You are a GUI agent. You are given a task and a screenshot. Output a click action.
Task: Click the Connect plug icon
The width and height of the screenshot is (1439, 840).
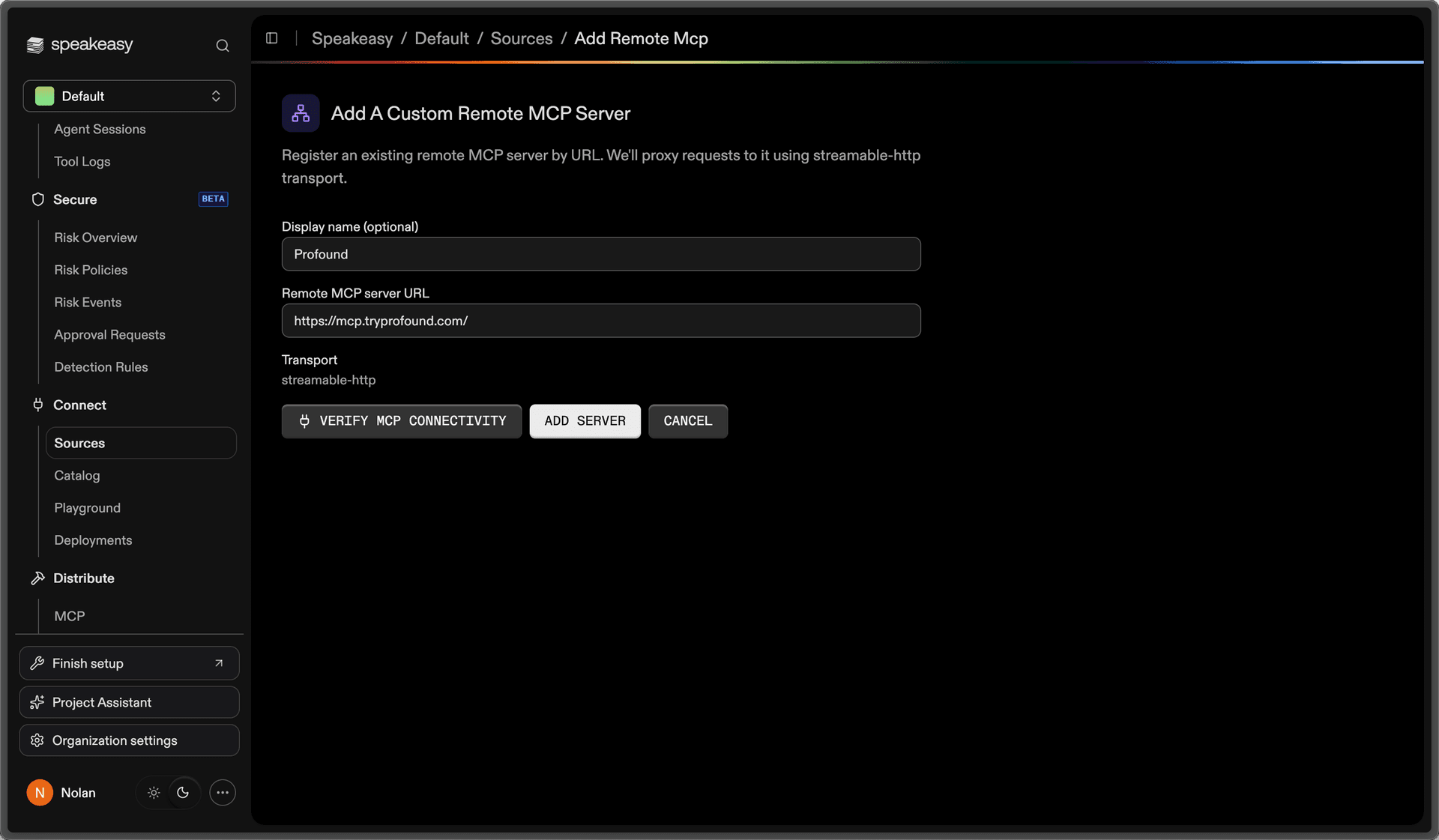[37, 405]
